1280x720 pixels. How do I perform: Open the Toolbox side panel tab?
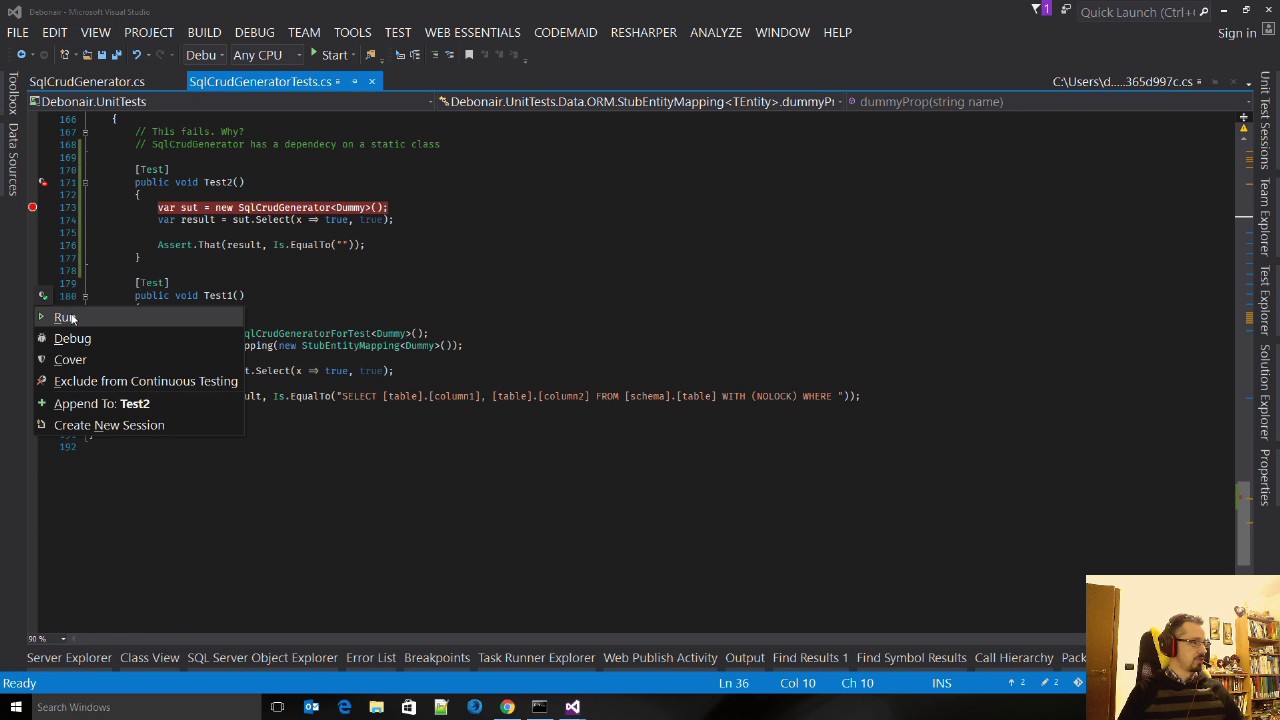click(x=13, y=95)
